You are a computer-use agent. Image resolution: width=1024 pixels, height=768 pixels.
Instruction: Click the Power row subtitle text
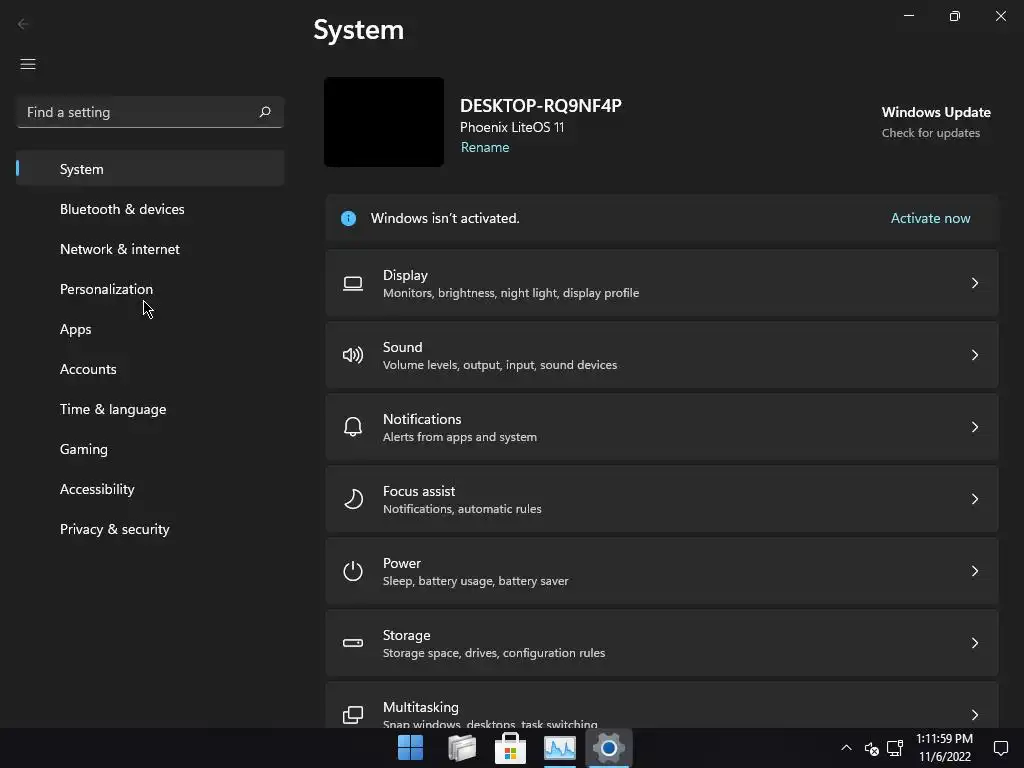coord(475,581)
